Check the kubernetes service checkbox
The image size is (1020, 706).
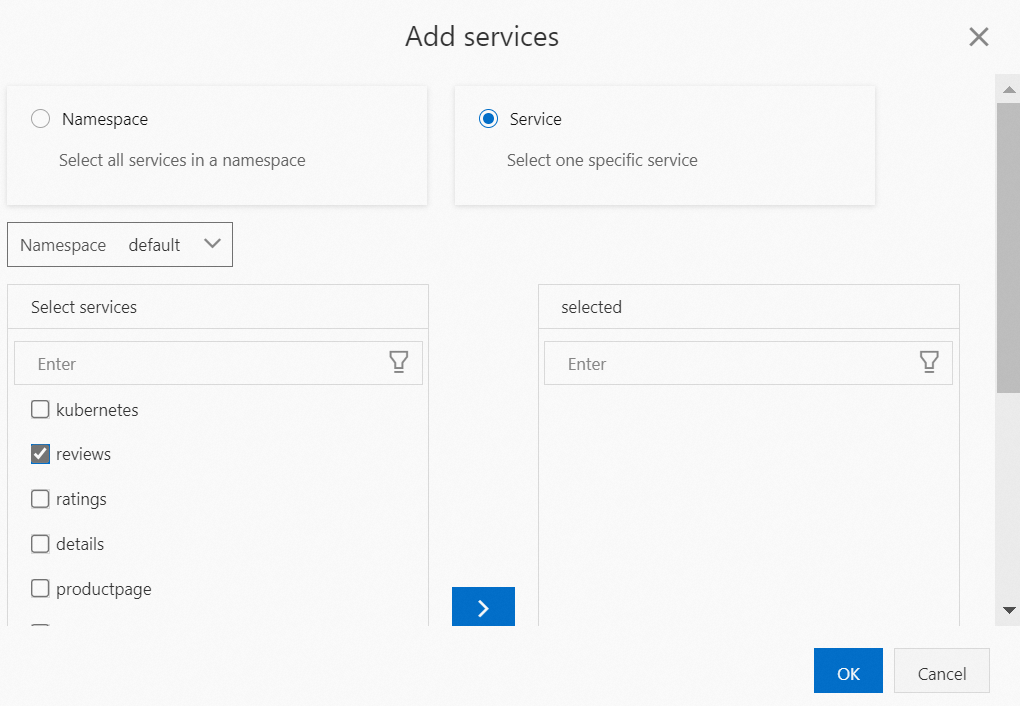(x=40, y=409)
